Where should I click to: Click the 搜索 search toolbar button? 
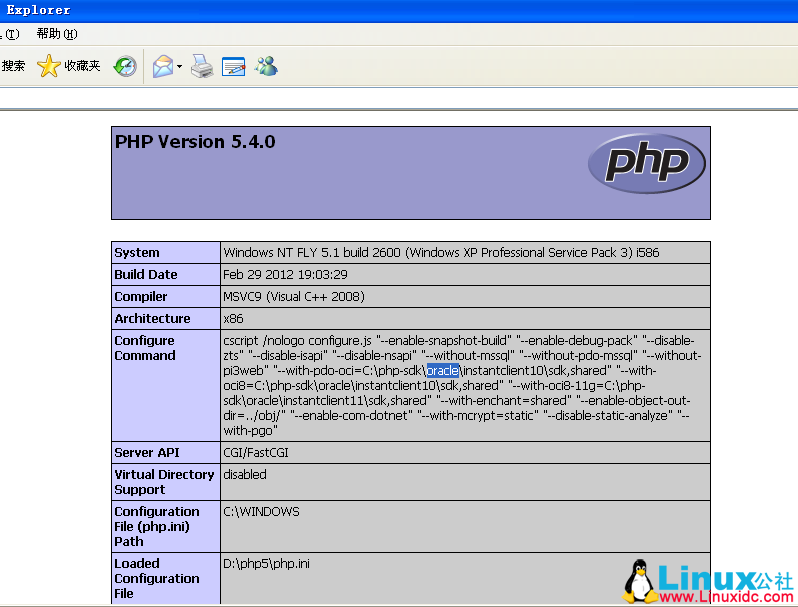(13, 66)
